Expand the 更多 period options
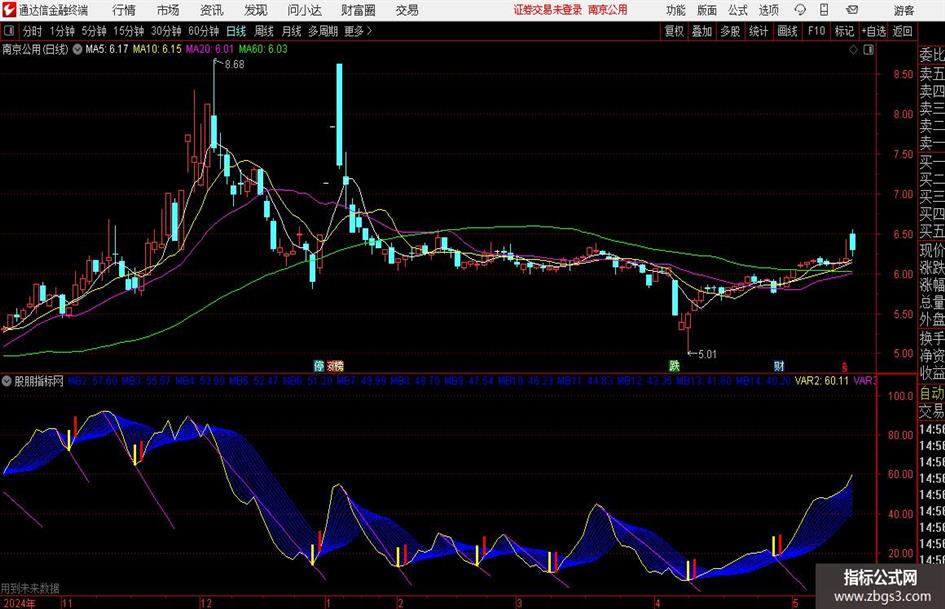This screenshot has width=945, height=609. pyautogui.click(x=358, y=31)
